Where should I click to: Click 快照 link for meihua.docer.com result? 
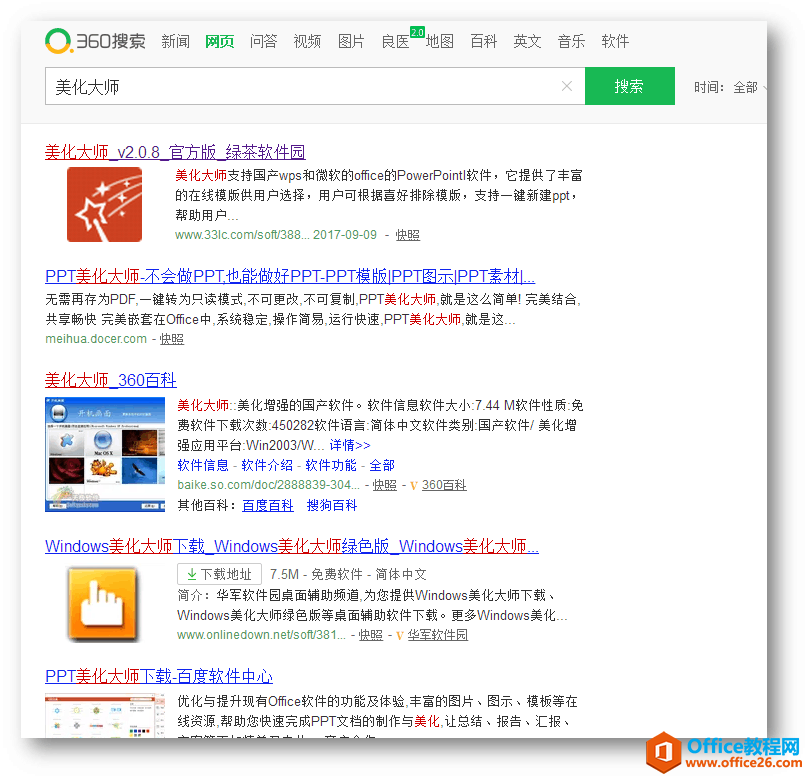click(x=170, y=339)
